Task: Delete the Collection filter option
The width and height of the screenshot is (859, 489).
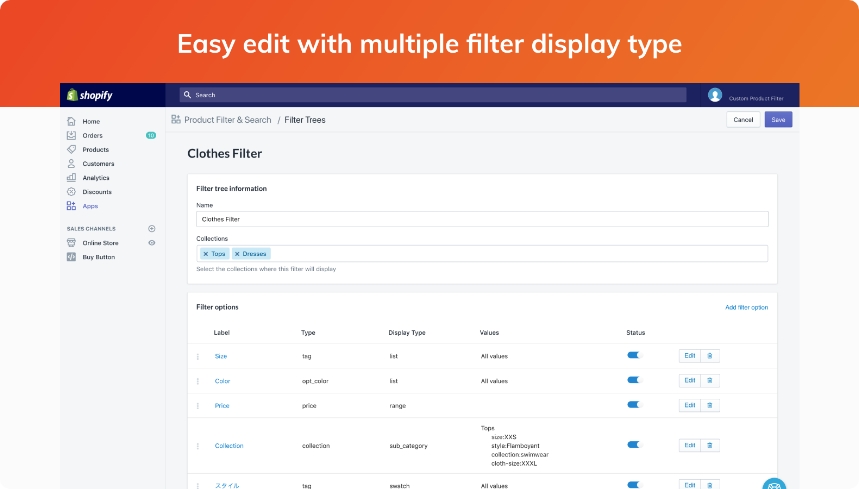Action: click(x=710, y=445)
